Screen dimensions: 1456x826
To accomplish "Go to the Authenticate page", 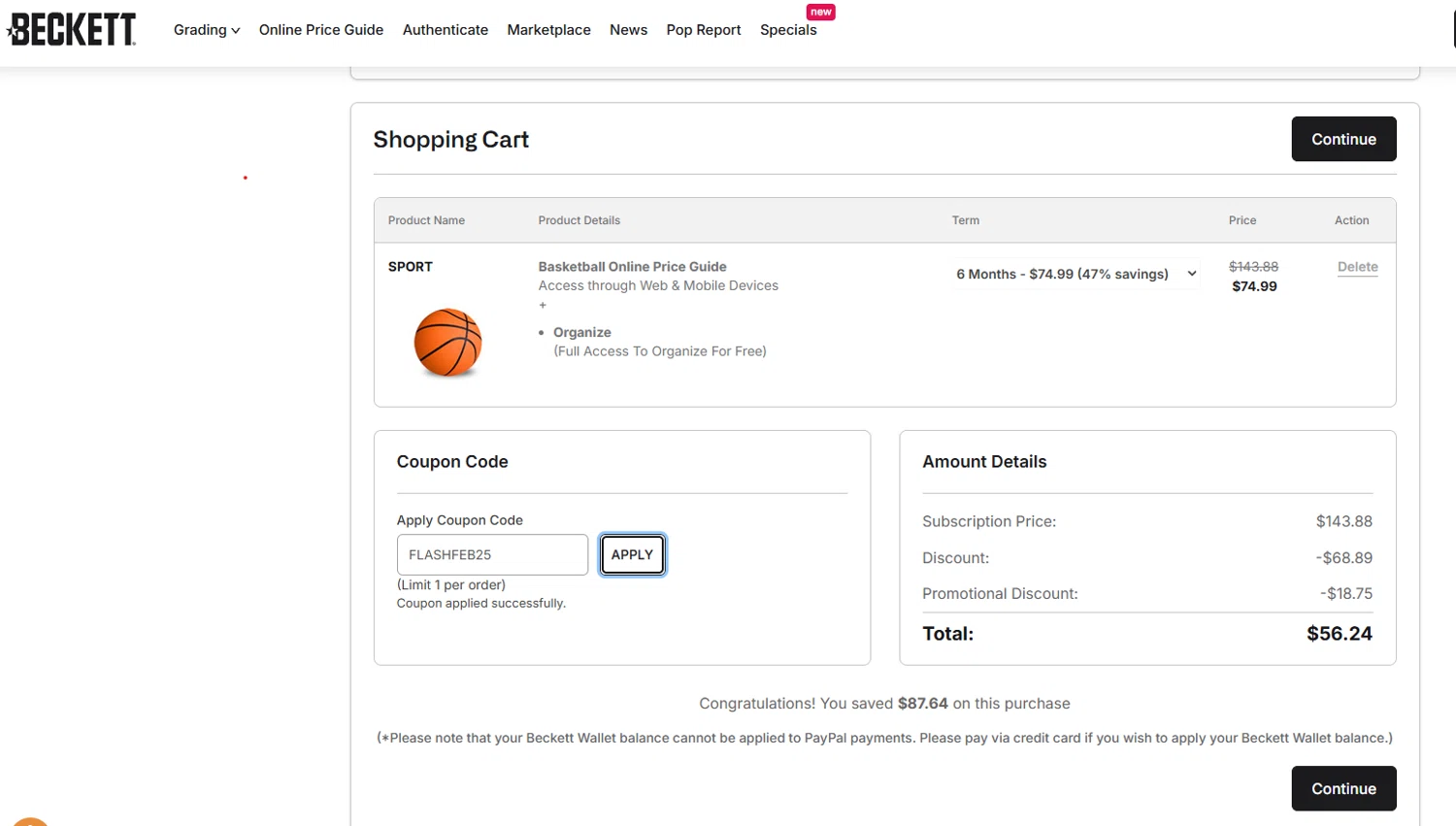I will (446, 30).
